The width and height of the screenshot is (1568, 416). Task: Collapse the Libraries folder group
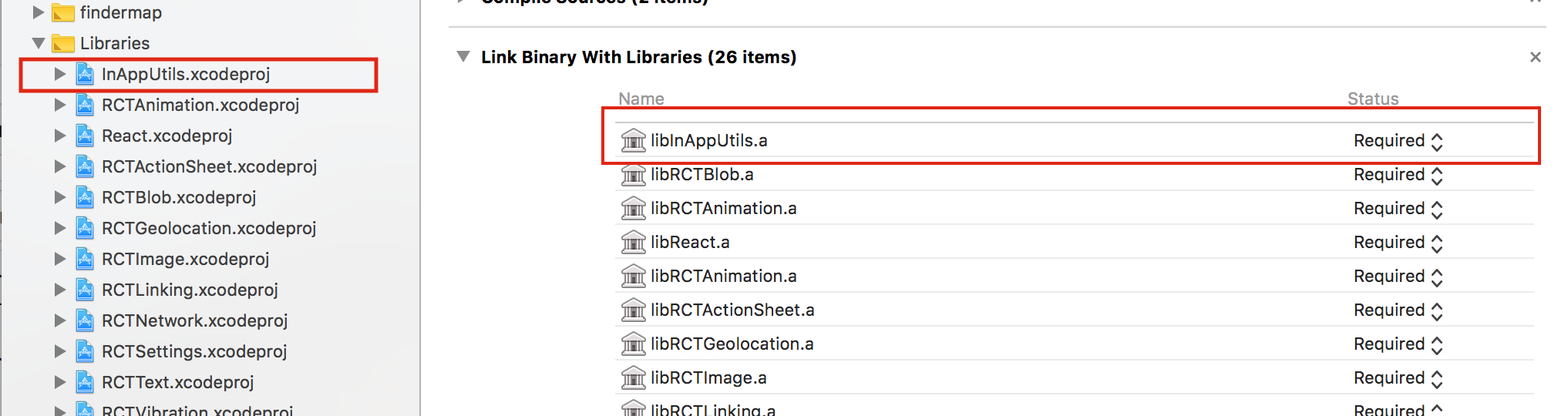38,44
